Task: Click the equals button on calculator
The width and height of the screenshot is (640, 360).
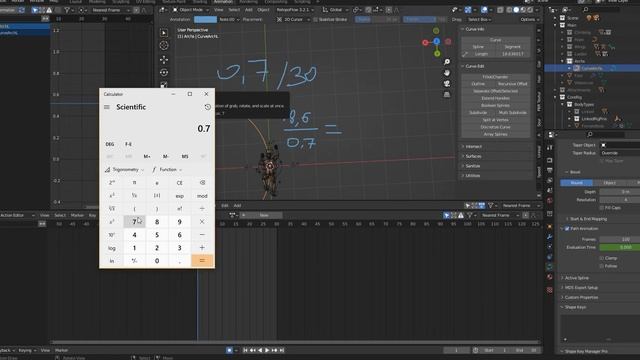Action: (x=202, y=261)
